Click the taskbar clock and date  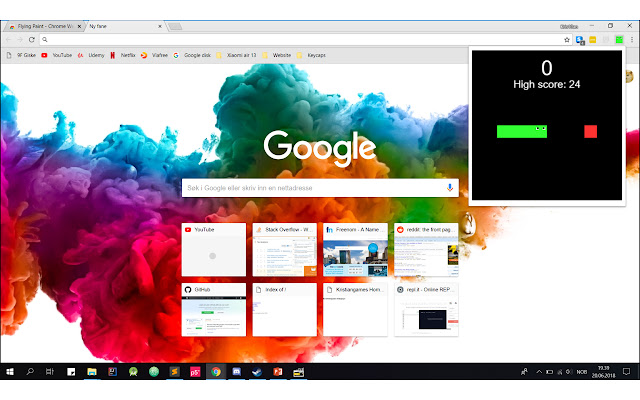click(x=603, y=371)
